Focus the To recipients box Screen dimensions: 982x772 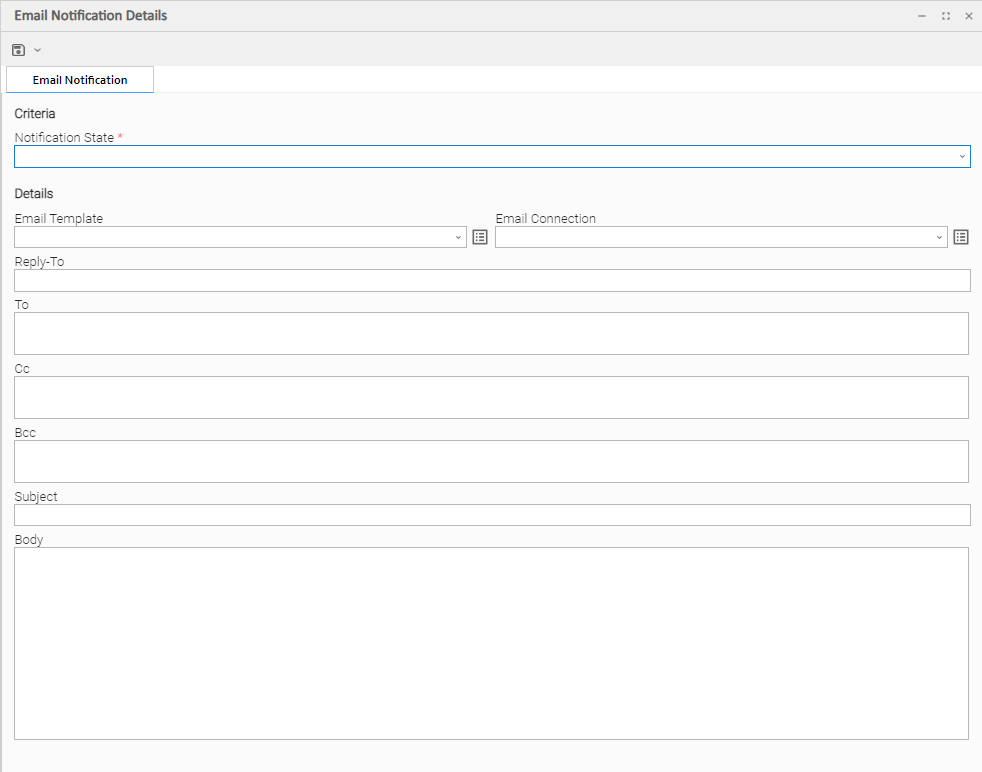coord(491,333)
